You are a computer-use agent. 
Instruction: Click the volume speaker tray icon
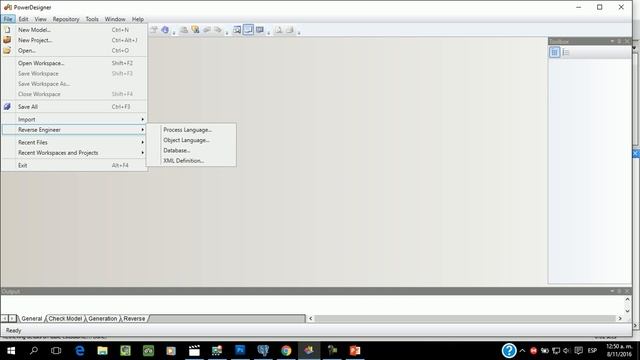tap(567, 351)
